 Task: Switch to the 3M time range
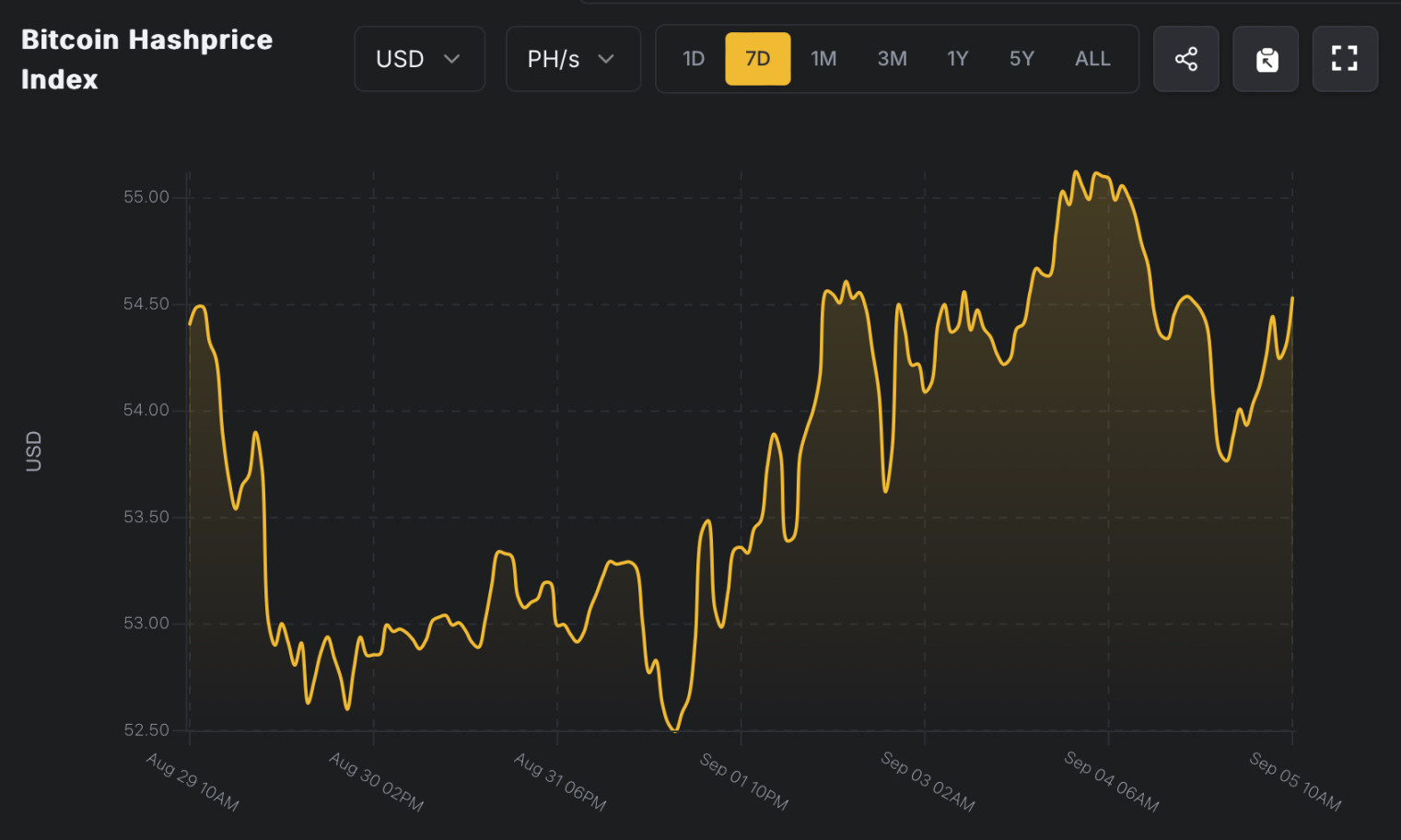(x=892, y=59)
